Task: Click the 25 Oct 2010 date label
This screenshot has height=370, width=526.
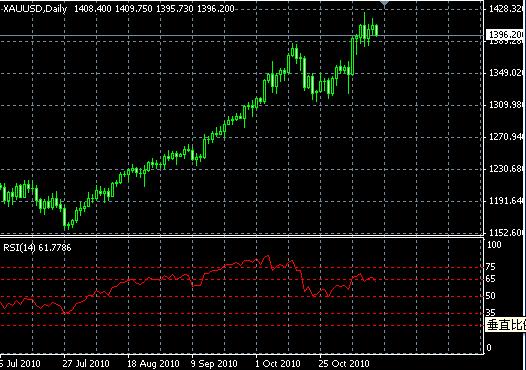Action: pos(344,363)
